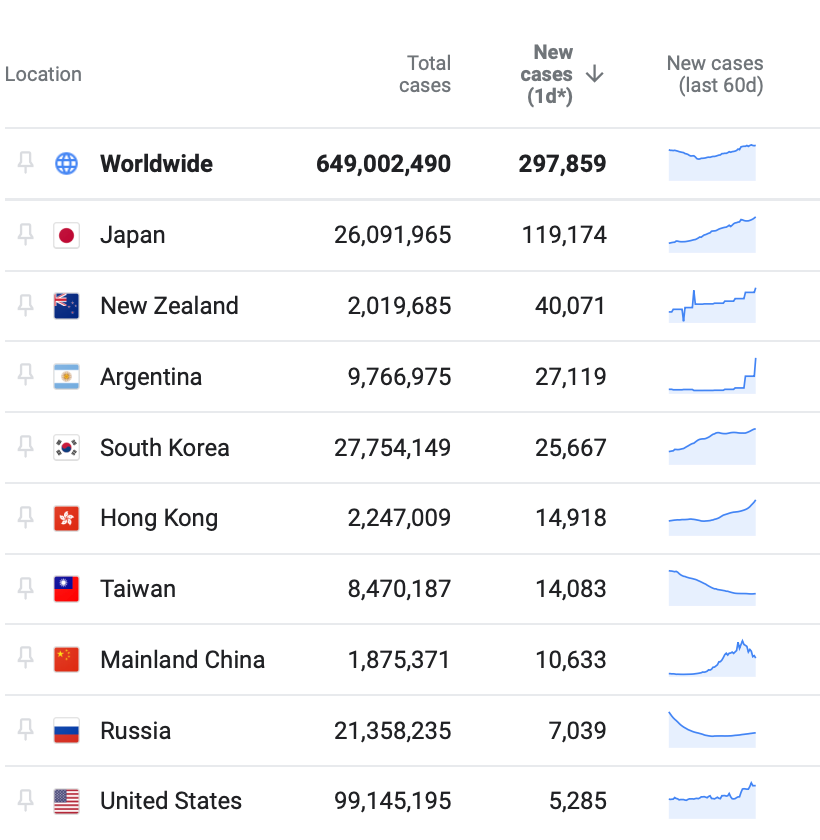The width and height of the screenshot is (820, 840).
Task: Click the Russia flag icon
Action: 66,731
